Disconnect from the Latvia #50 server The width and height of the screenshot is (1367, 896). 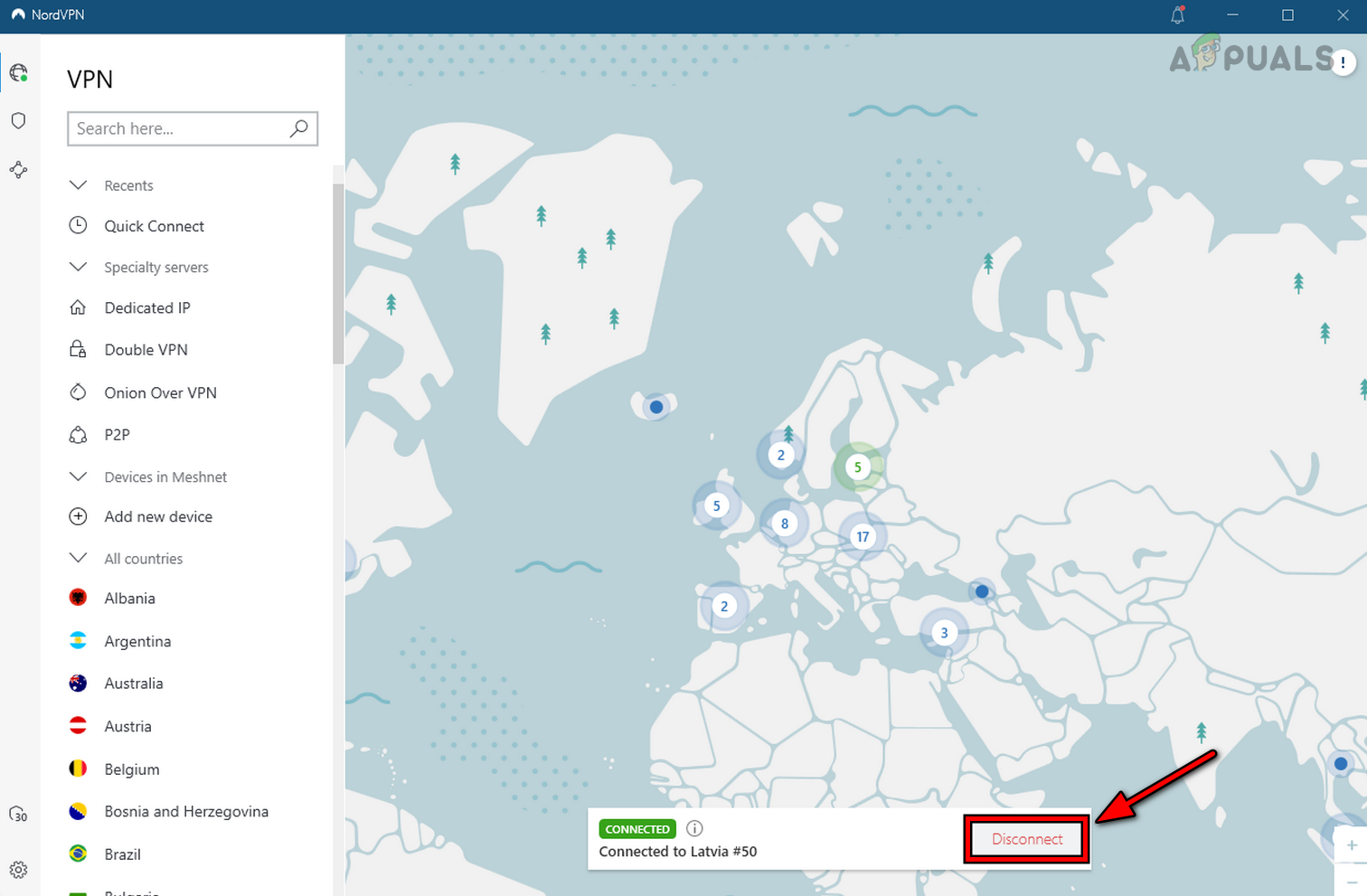click(1026, 839)
